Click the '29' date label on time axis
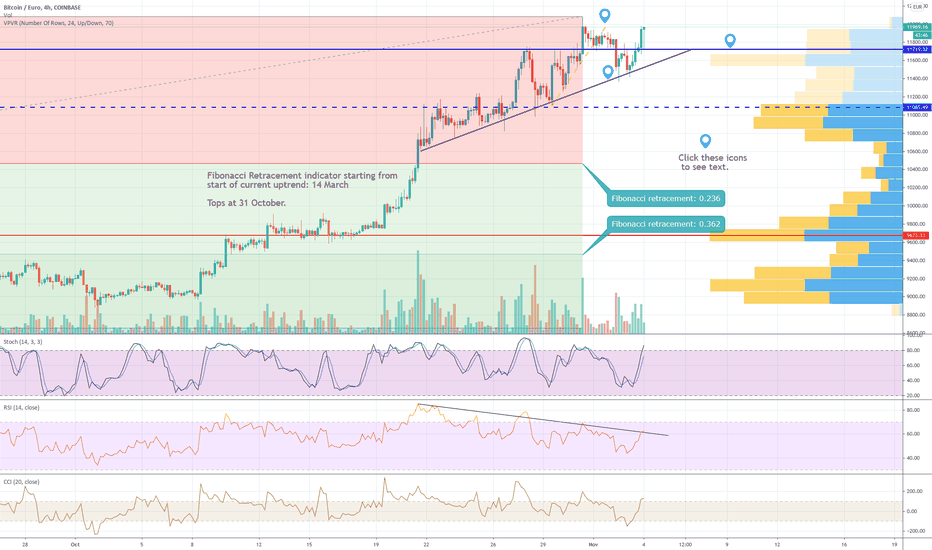The height and width of the screenshot is (550, 932). pos(543,544)
